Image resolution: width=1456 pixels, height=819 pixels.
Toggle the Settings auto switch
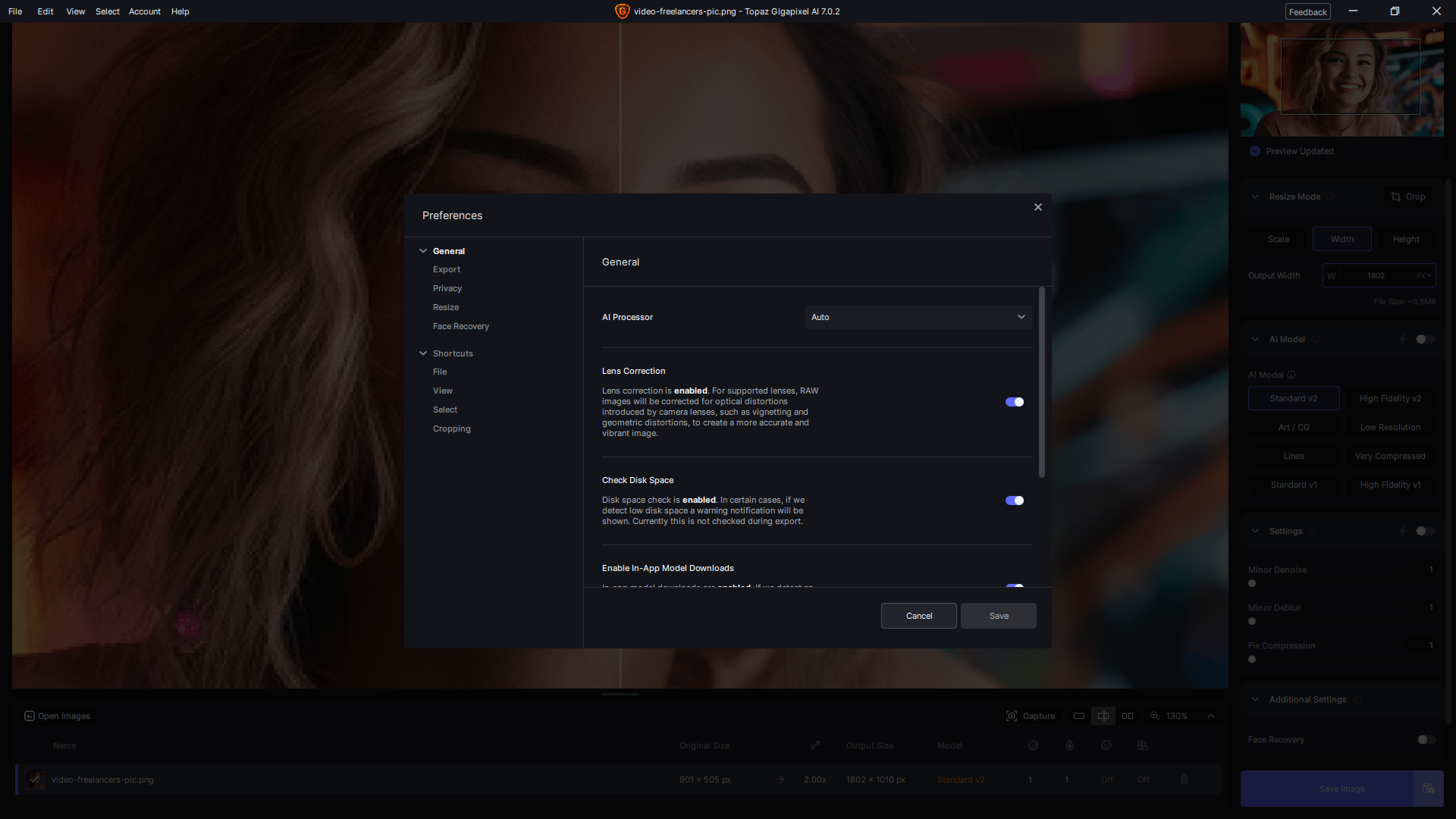click(x=1425, y=531)
